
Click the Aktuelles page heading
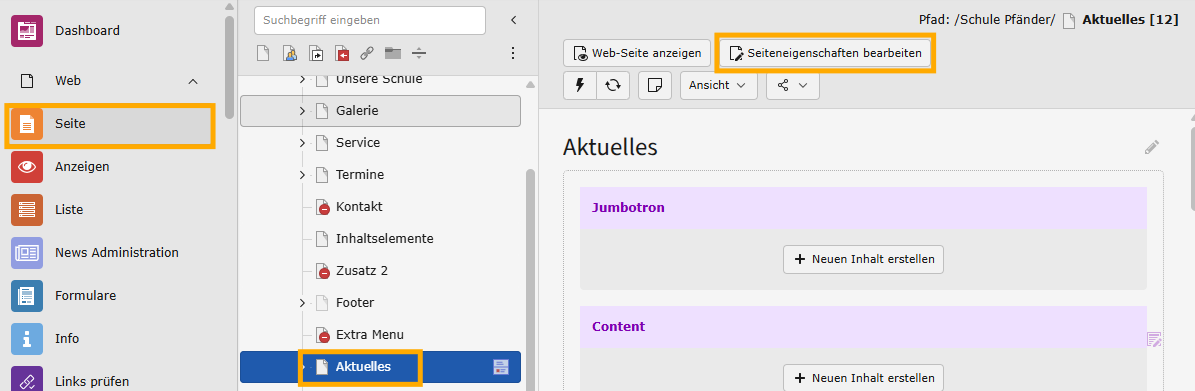coord(610,147)
